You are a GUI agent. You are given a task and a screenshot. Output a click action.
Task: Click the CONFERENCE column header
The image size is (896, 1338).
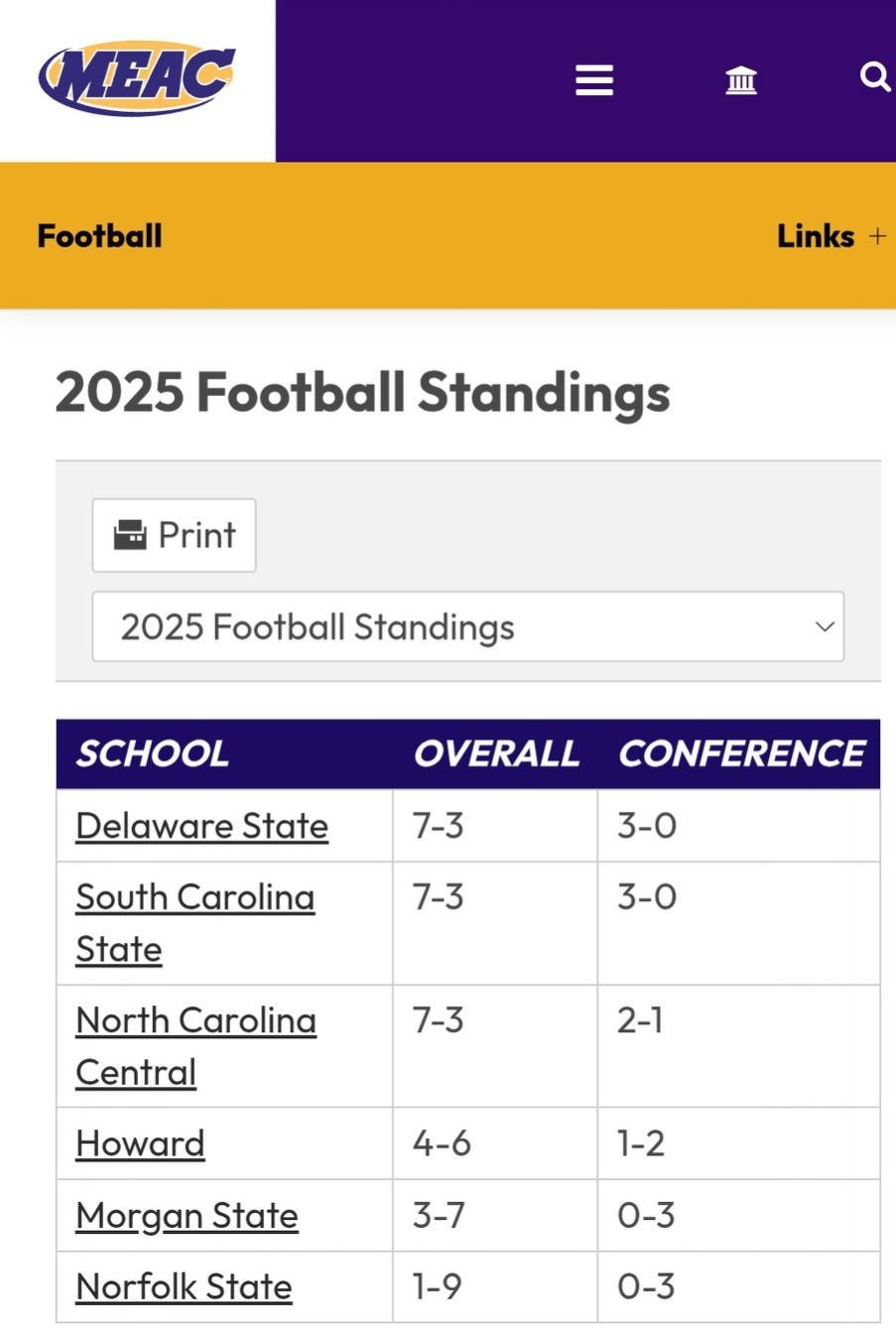tap(741, 753)
